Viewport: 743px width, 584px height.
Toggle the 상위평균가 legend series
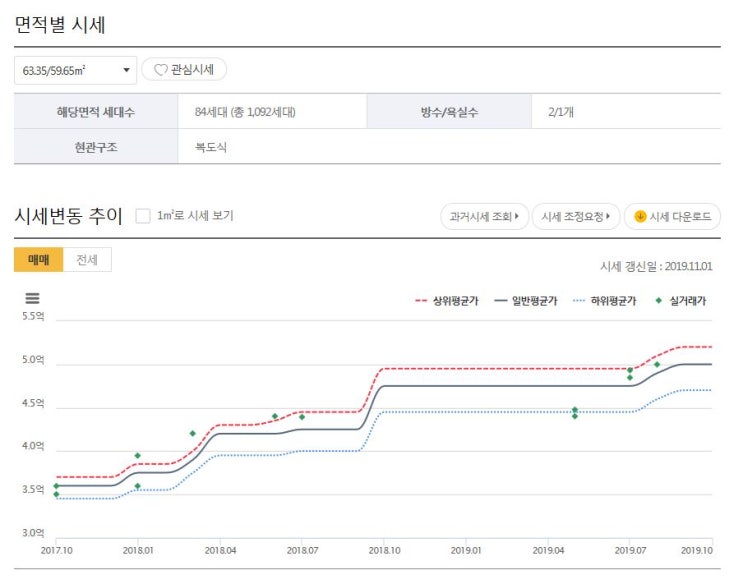(x=447, y=301)
